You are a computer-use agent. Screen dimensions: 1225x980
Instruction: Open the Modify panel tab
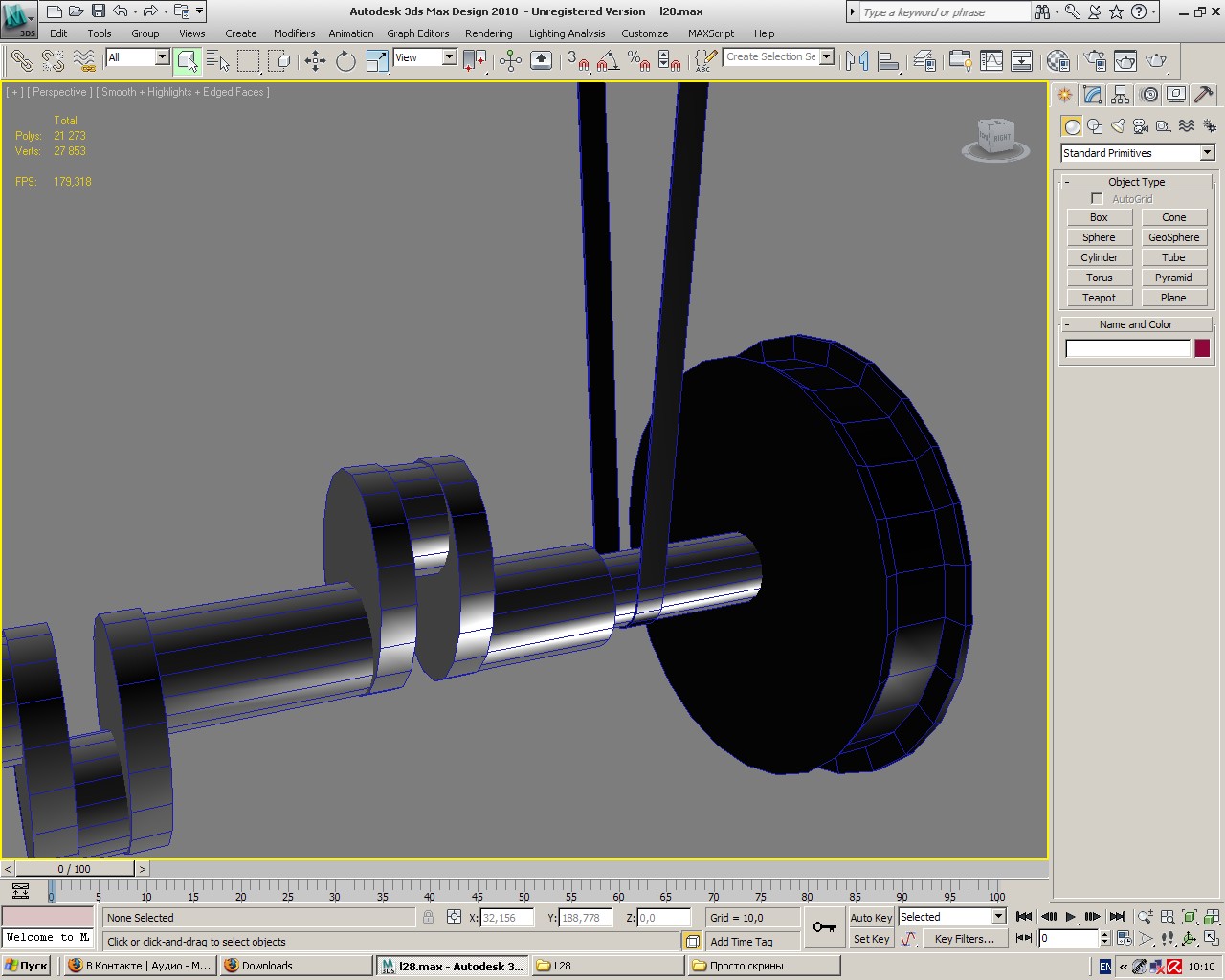pyautogui.click(x=1092, y=95)
